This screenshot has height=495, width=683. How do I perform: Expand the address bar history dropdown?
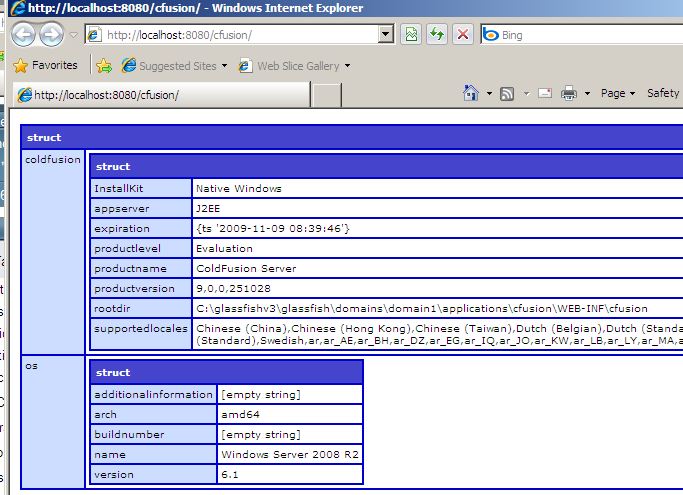pyautogui.click(x=385, y=35)
